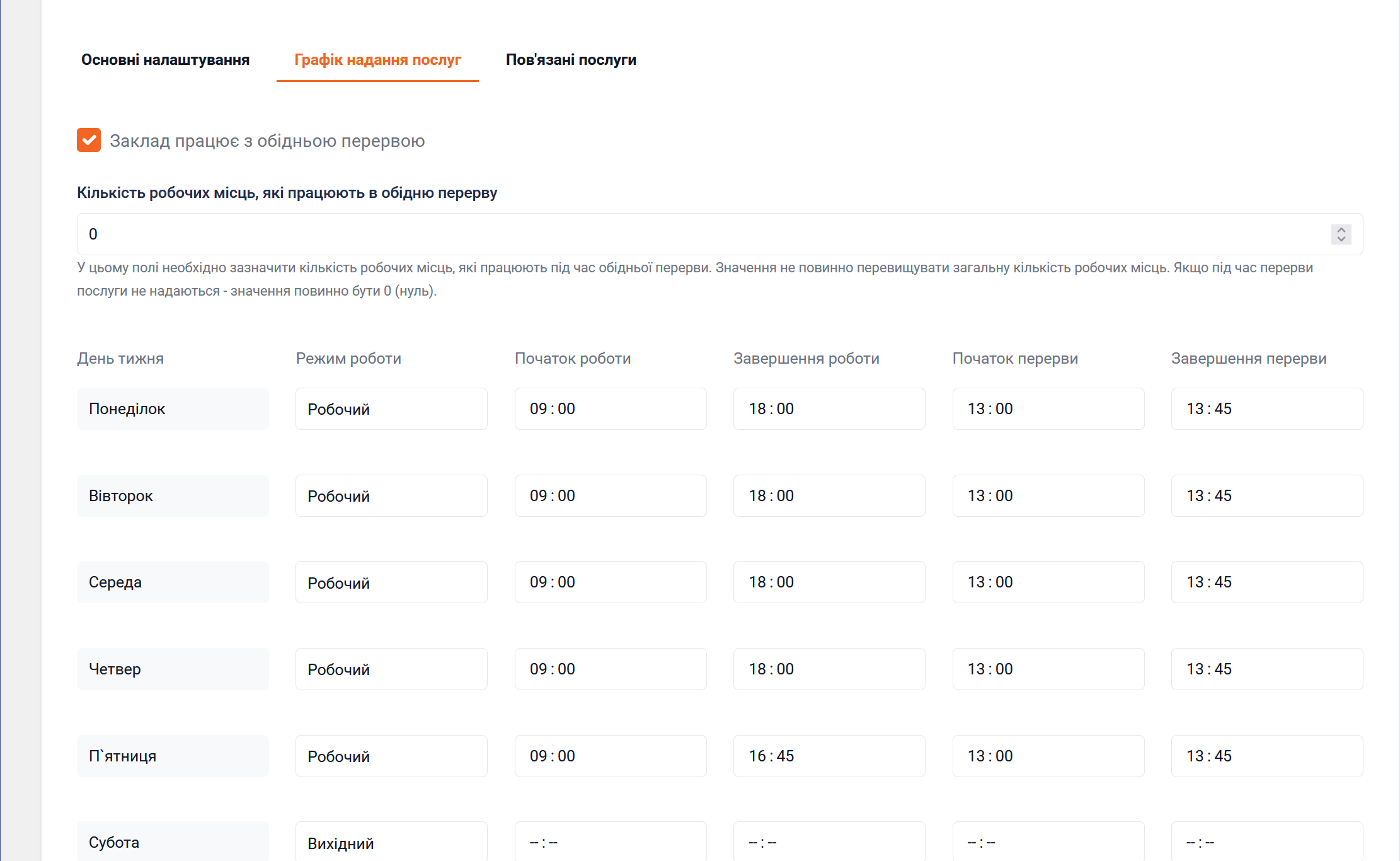Open the Основні налаштування tab

click(x=165, y=60)
